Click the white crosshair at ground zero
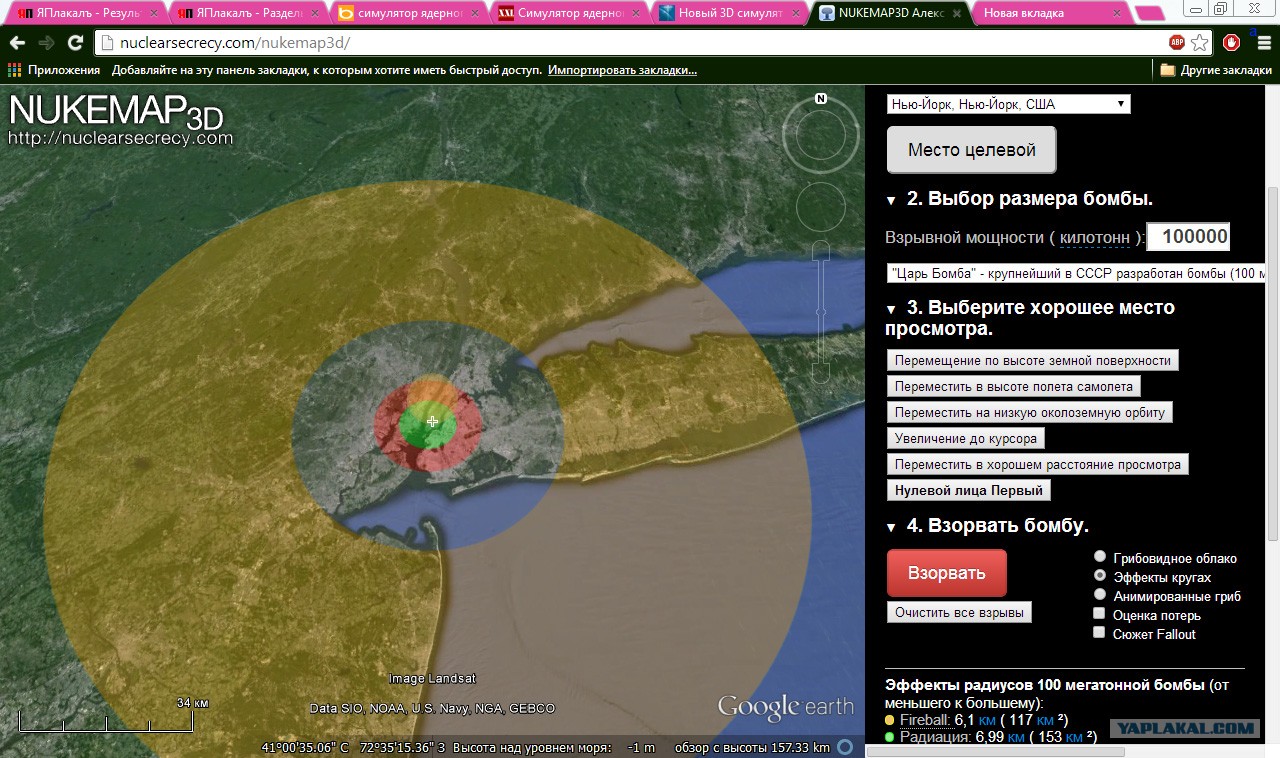Image resolution: width=1280 pixels, height=758 pixels. (432, 422)
